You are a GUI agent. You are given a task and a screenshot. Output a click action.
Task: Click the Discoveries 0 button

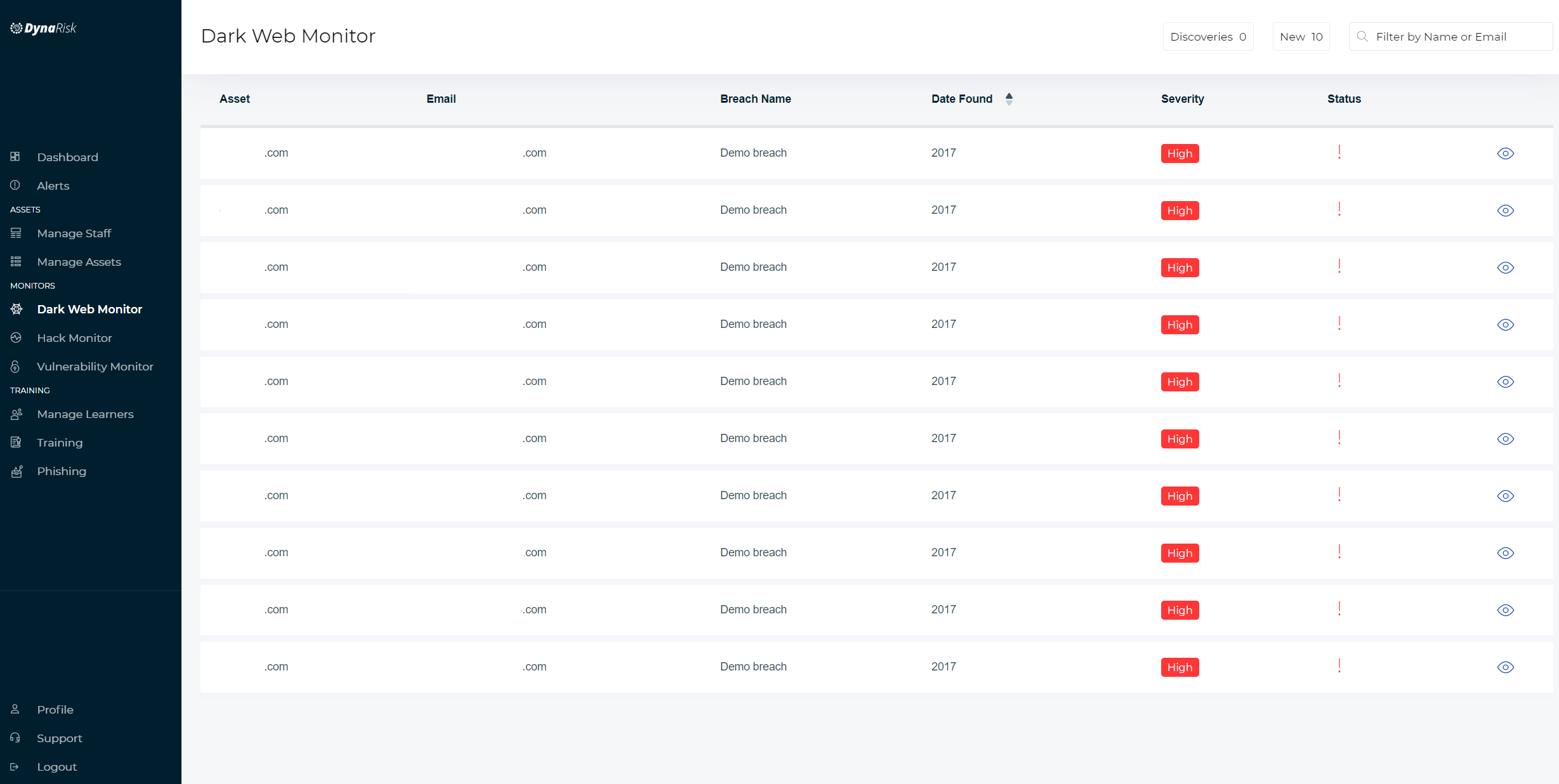(1207, 37)
